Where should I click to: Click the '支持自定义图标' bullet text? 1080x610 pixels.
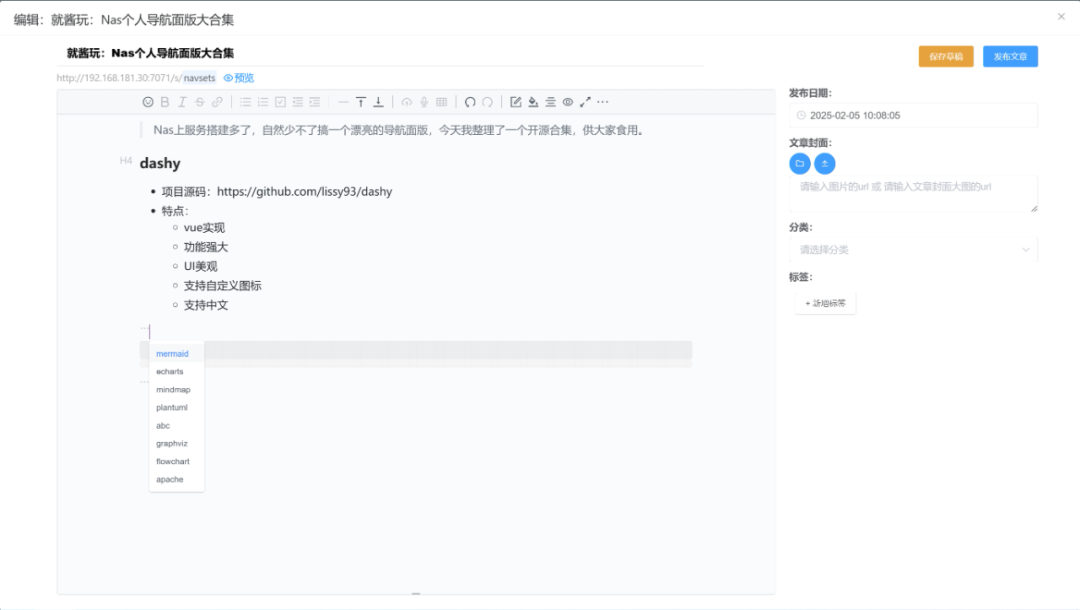click(222, 286)
